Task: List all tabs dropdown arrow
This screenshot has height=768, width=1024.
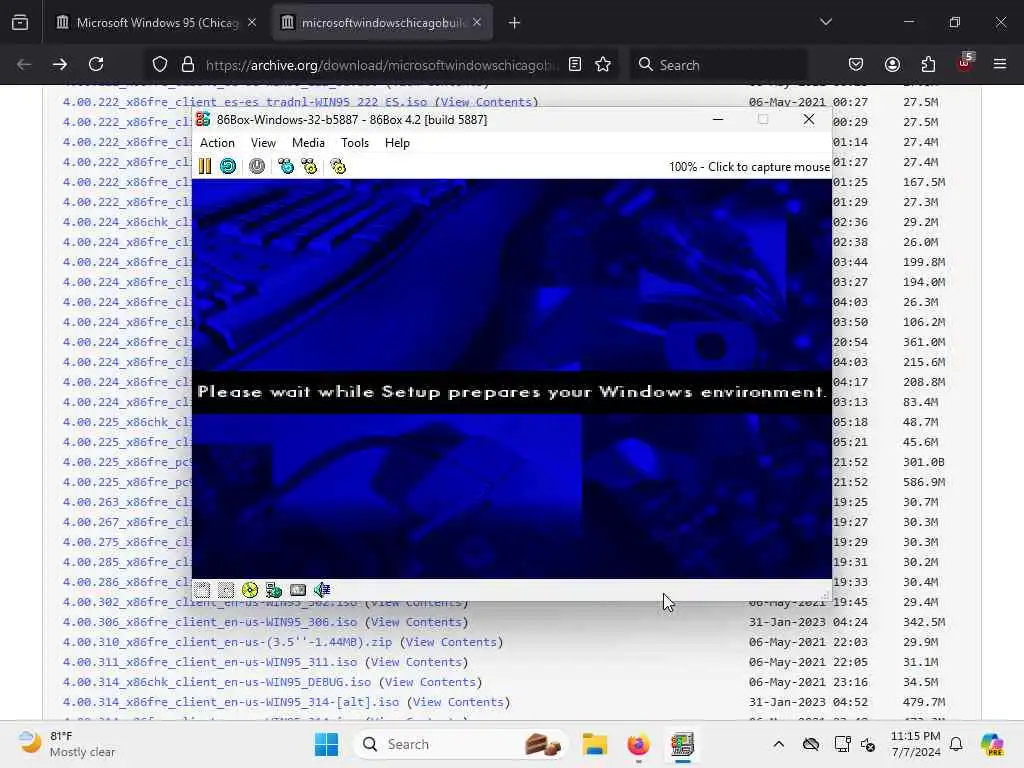Action: tap(826, 22)
